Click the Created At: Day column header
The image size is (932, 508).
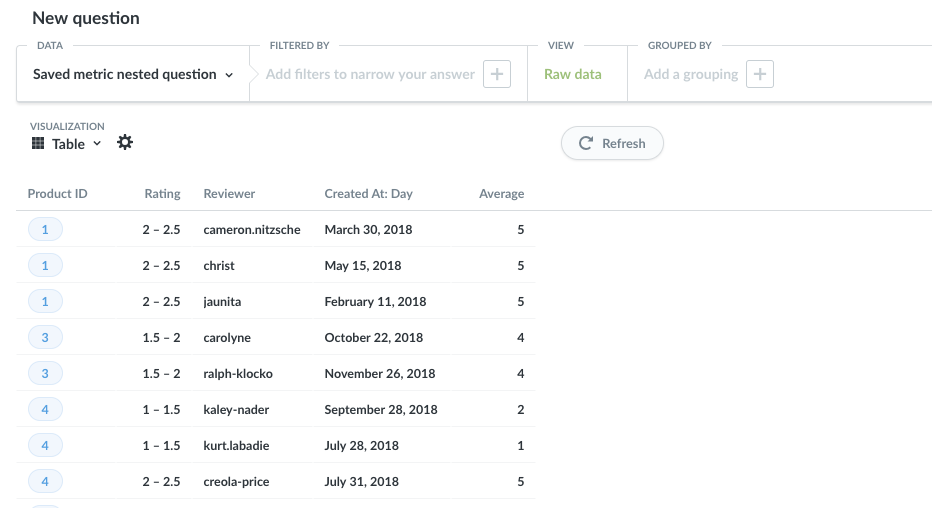click(368, 194)
